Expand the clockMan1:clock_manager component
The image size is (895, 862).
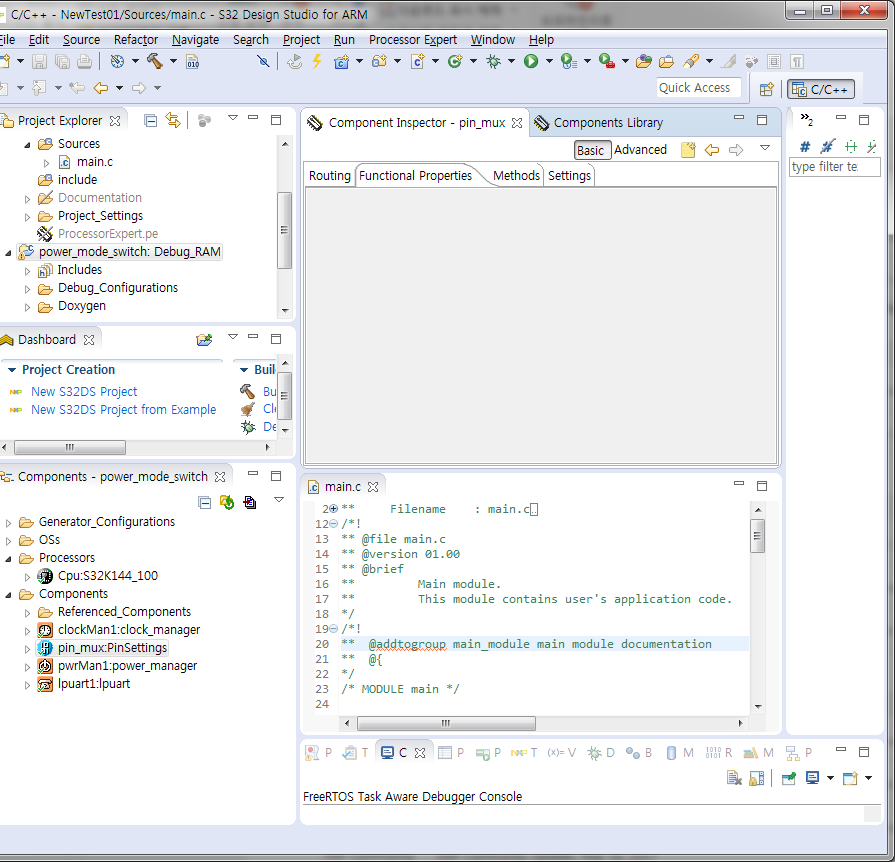click(x=27, y=631)
